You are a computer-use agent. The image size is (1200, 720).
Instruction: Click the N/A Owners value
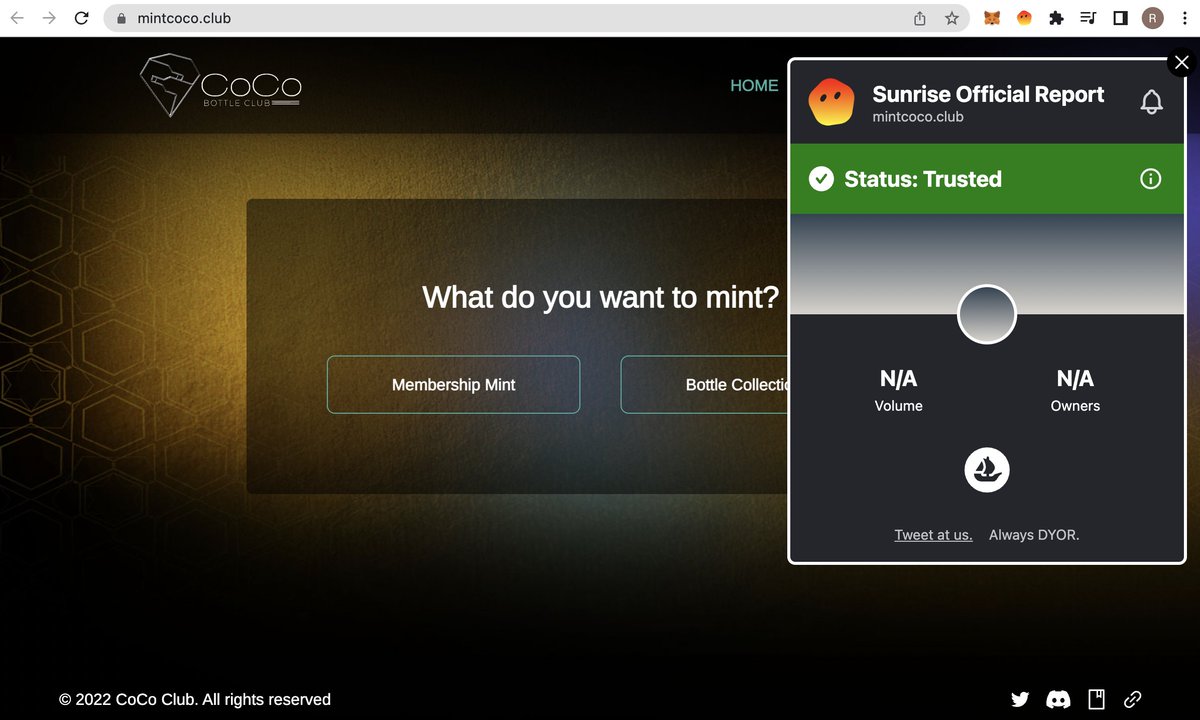[x=1075, y=378]
